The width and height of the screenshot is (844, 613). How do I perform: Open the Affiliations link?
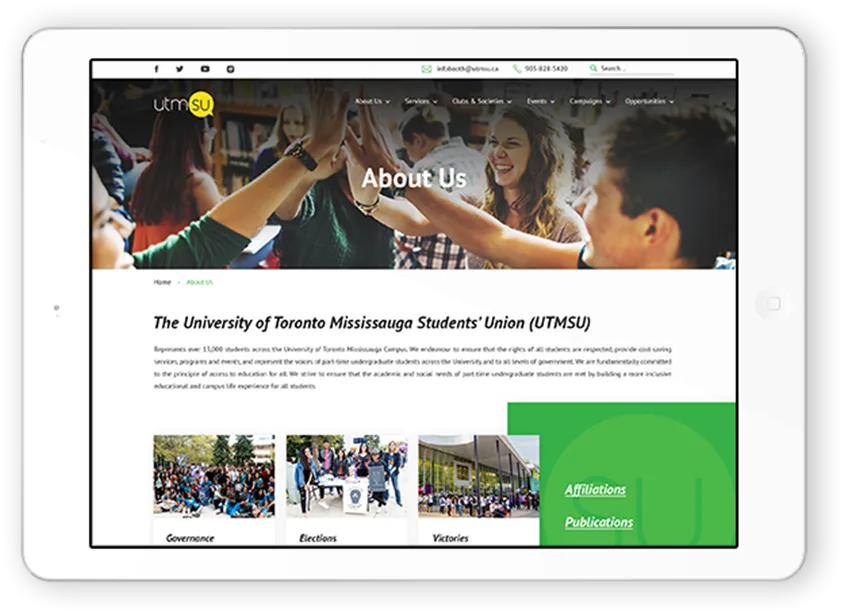[595, 489]
